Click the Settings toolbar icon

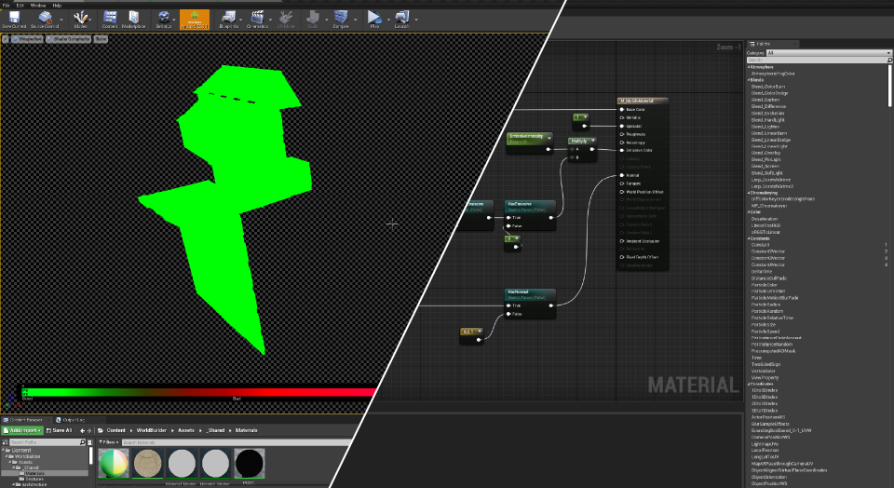(x=163, y=19)
